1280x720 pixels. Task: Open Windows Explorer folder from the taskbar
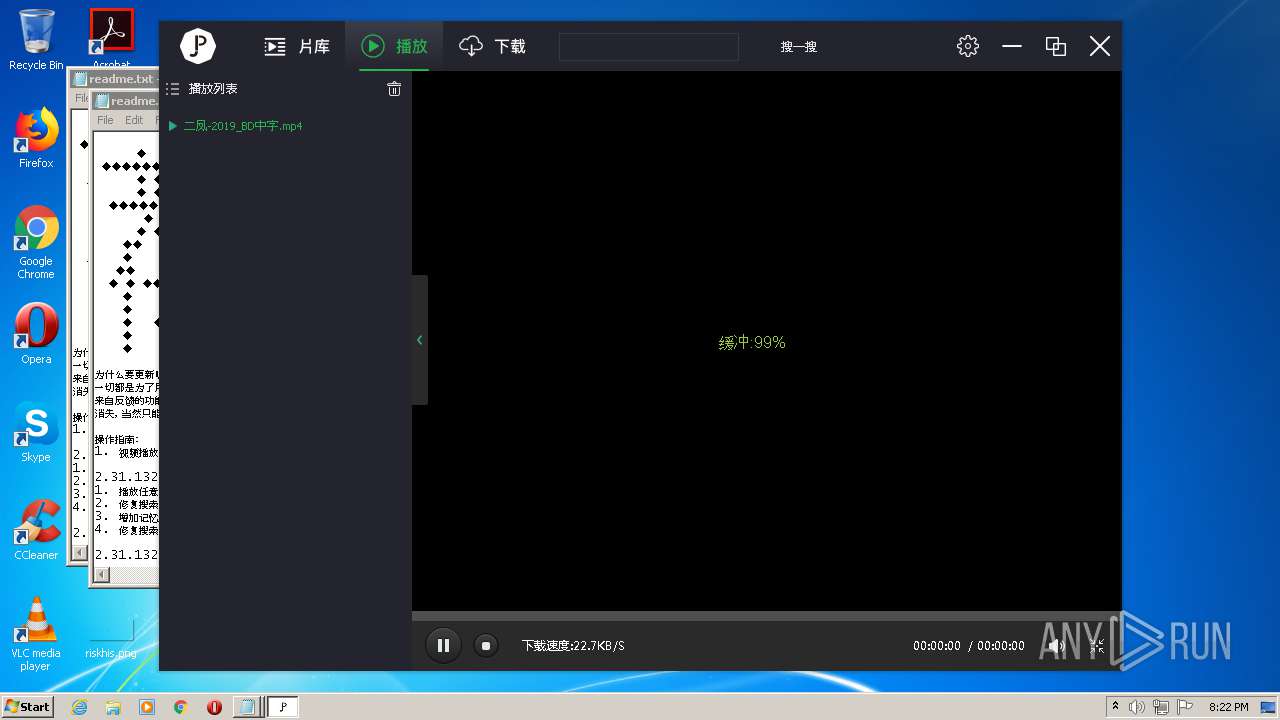click(x=113, y=707)
